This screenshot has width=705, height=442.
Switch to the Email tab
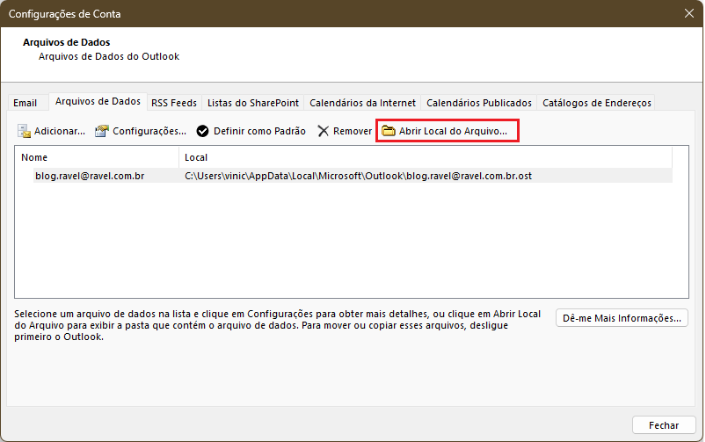click(x=25, y=103)
